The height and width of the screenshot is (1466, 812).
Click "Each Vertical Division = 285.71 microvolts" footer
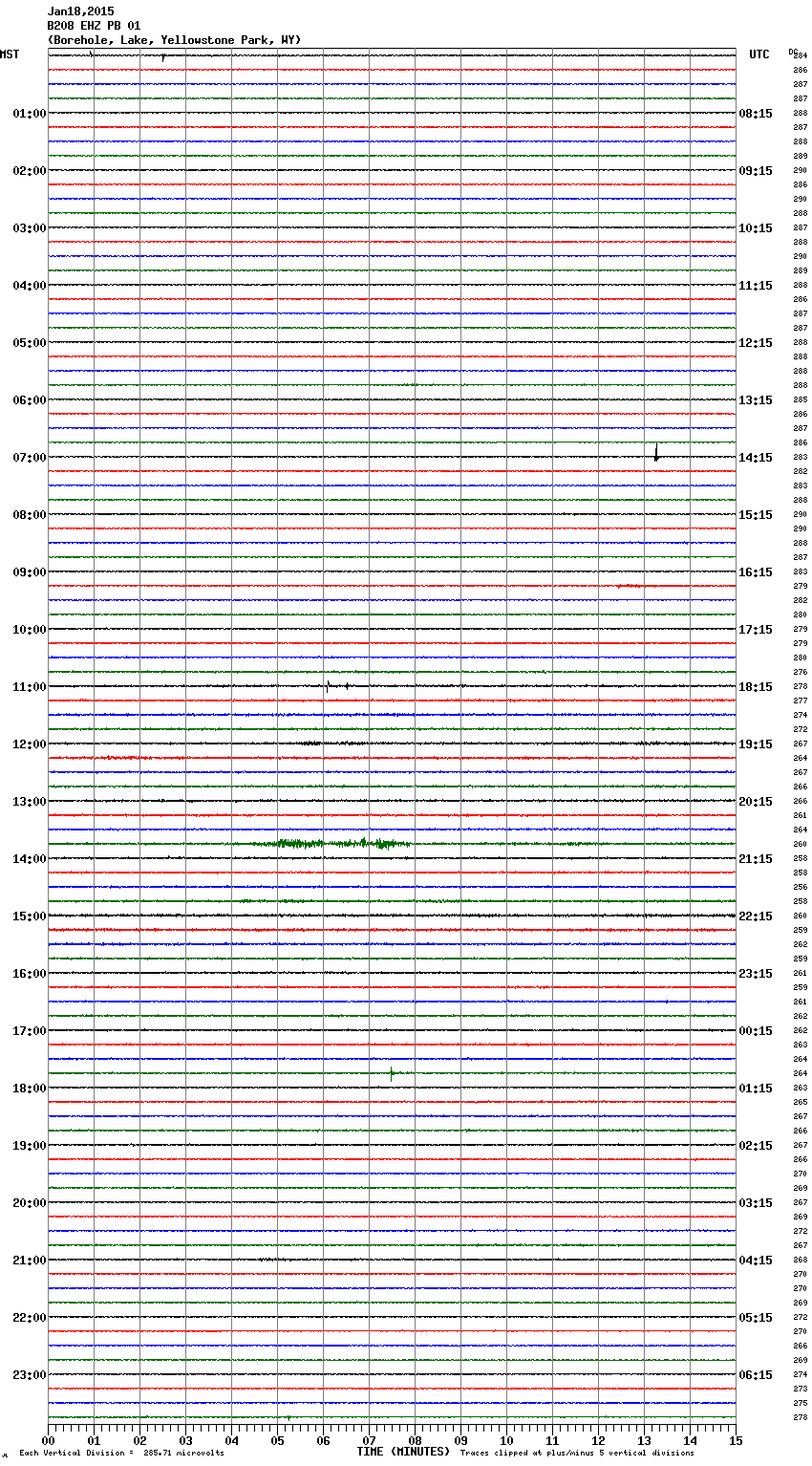(121, 1454)
